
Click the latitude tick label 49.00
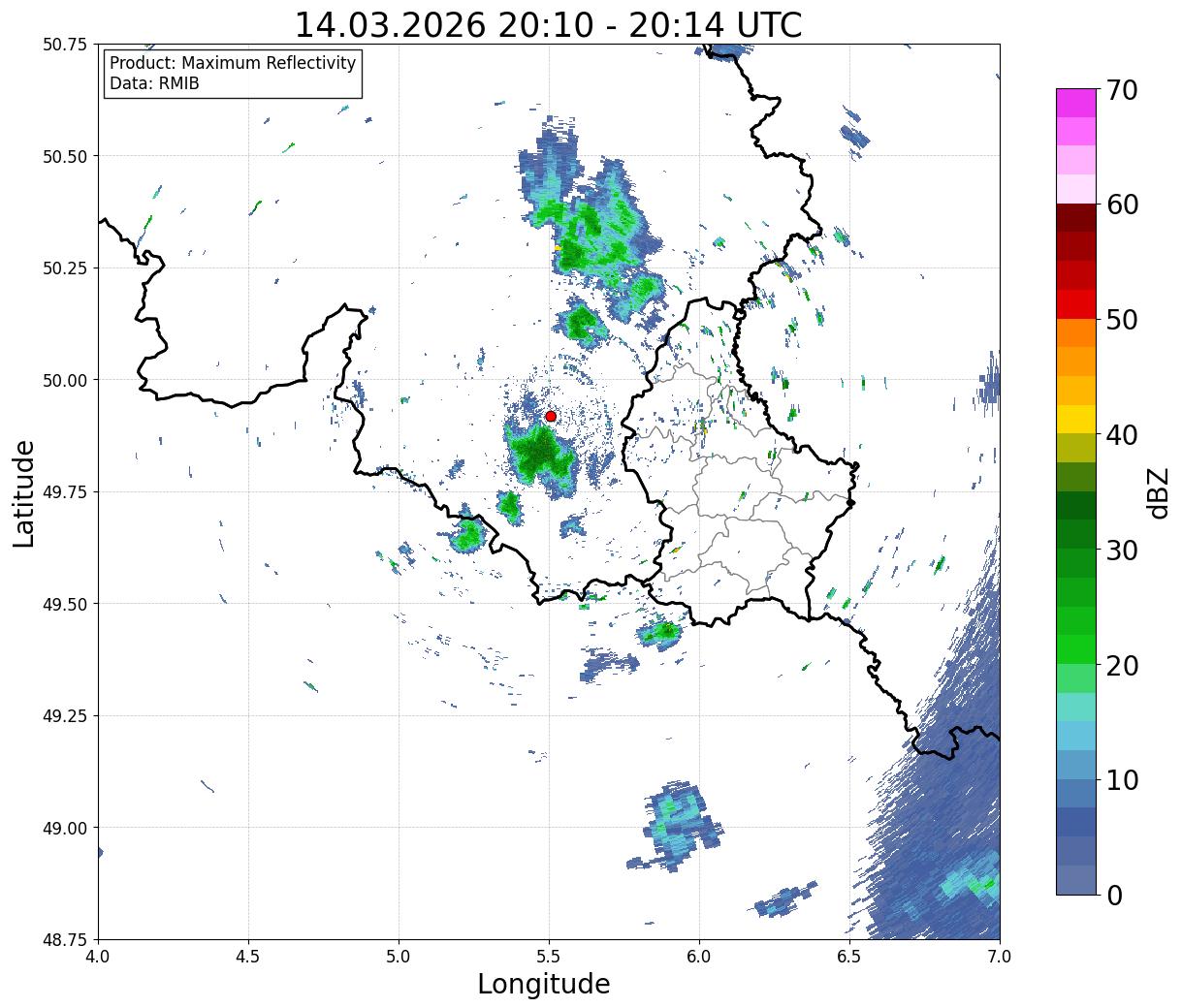point(65,828)
